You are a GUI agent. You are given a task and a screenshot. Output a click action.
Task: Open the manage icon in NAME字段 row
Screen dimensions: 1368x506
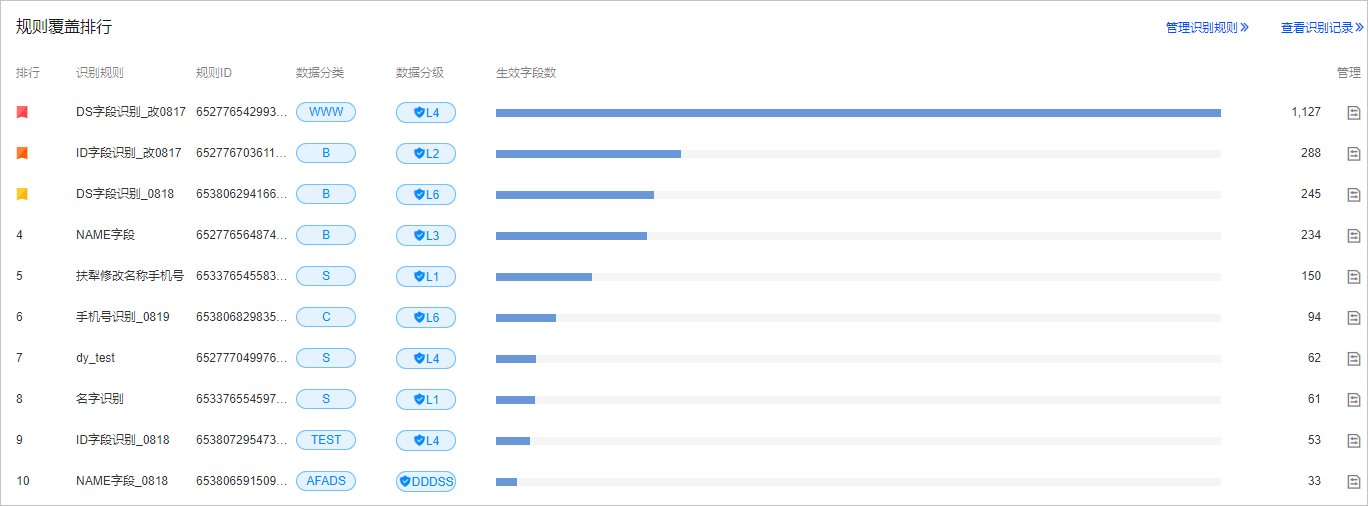point(1354,235)
